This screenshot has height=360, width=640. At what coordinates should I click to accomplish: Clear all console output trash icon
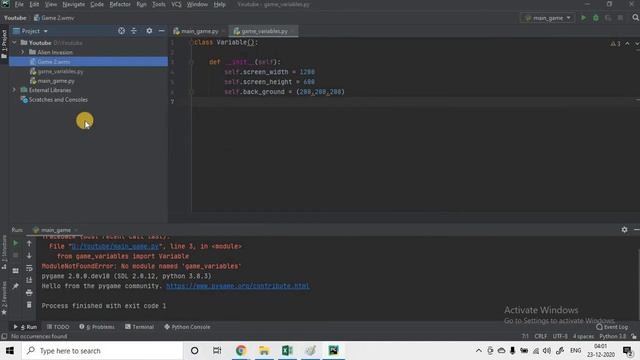29,305
